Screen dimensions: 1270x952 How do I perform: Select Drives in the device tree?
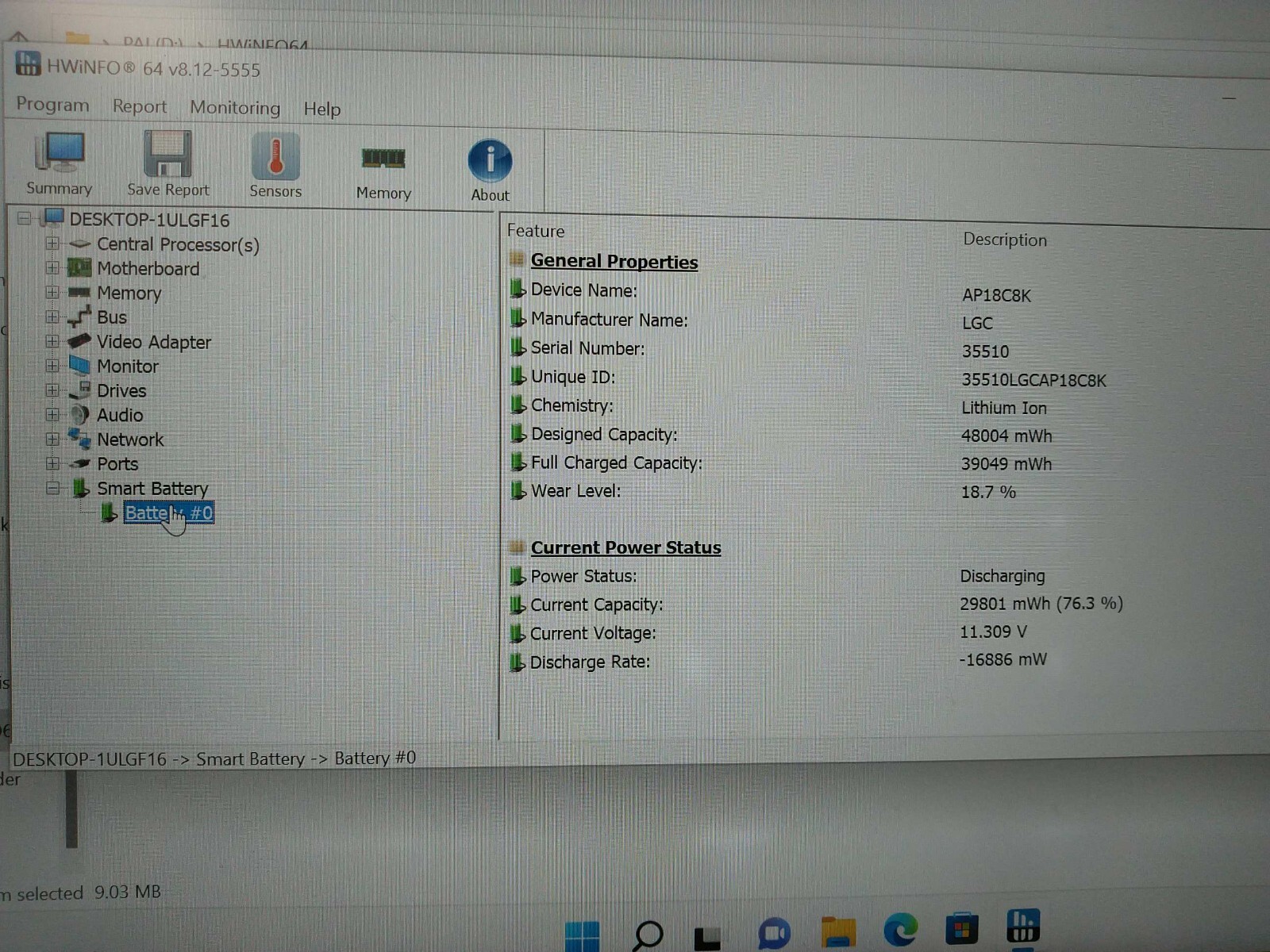coord(121,391)
